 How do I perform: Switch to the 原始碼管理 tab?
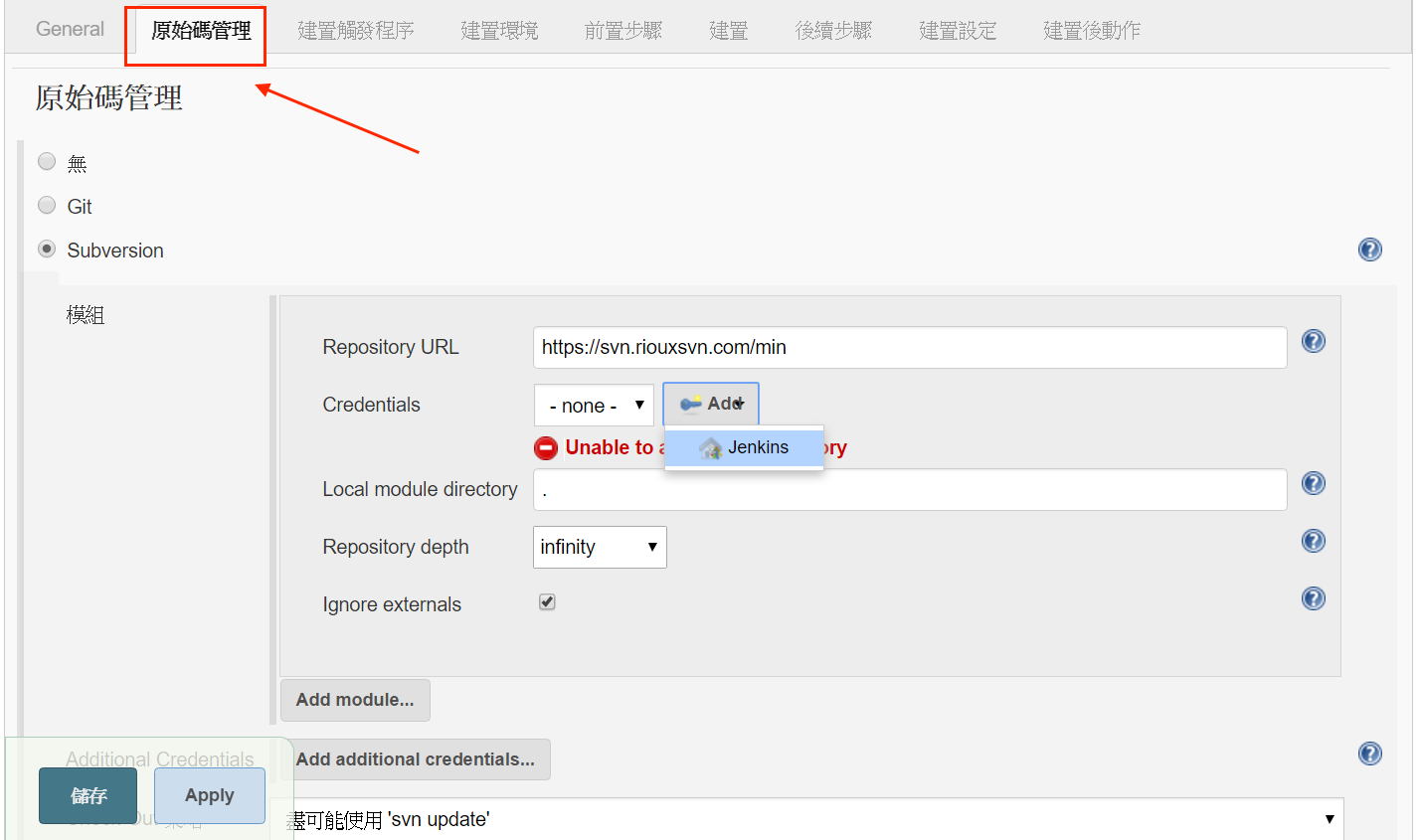201,30
